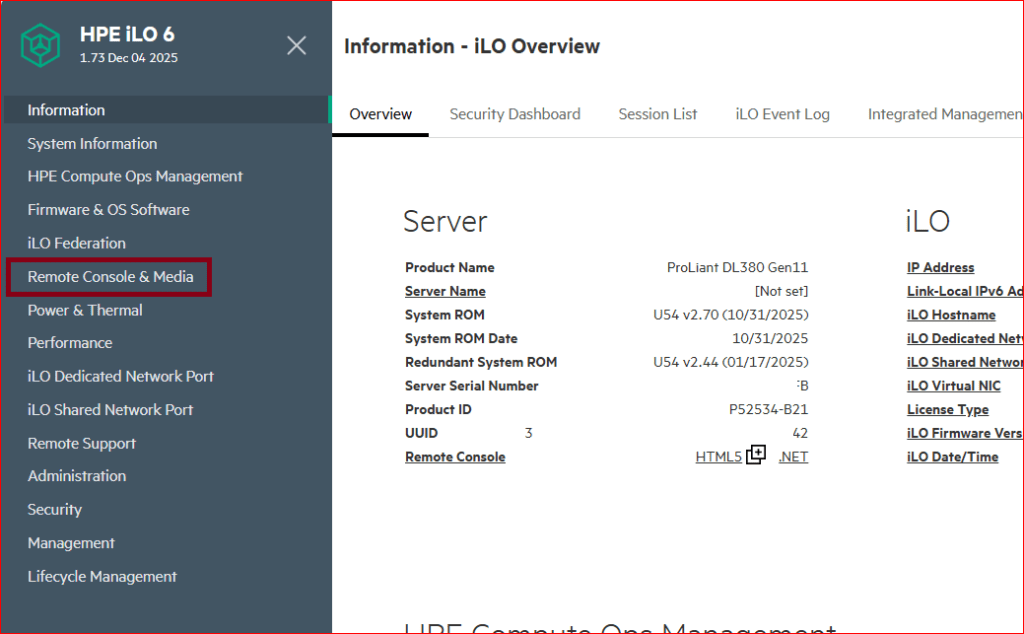Click the Remote Console label link

coord(454,457)
